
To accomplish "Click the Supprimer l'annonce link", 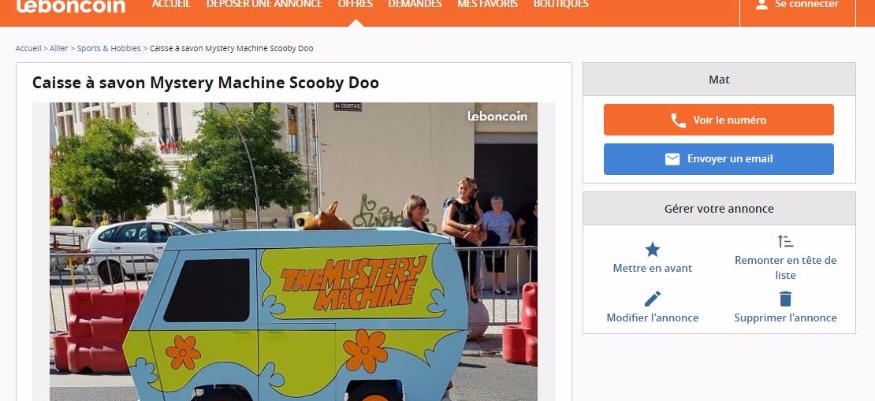I will (785, 318).
